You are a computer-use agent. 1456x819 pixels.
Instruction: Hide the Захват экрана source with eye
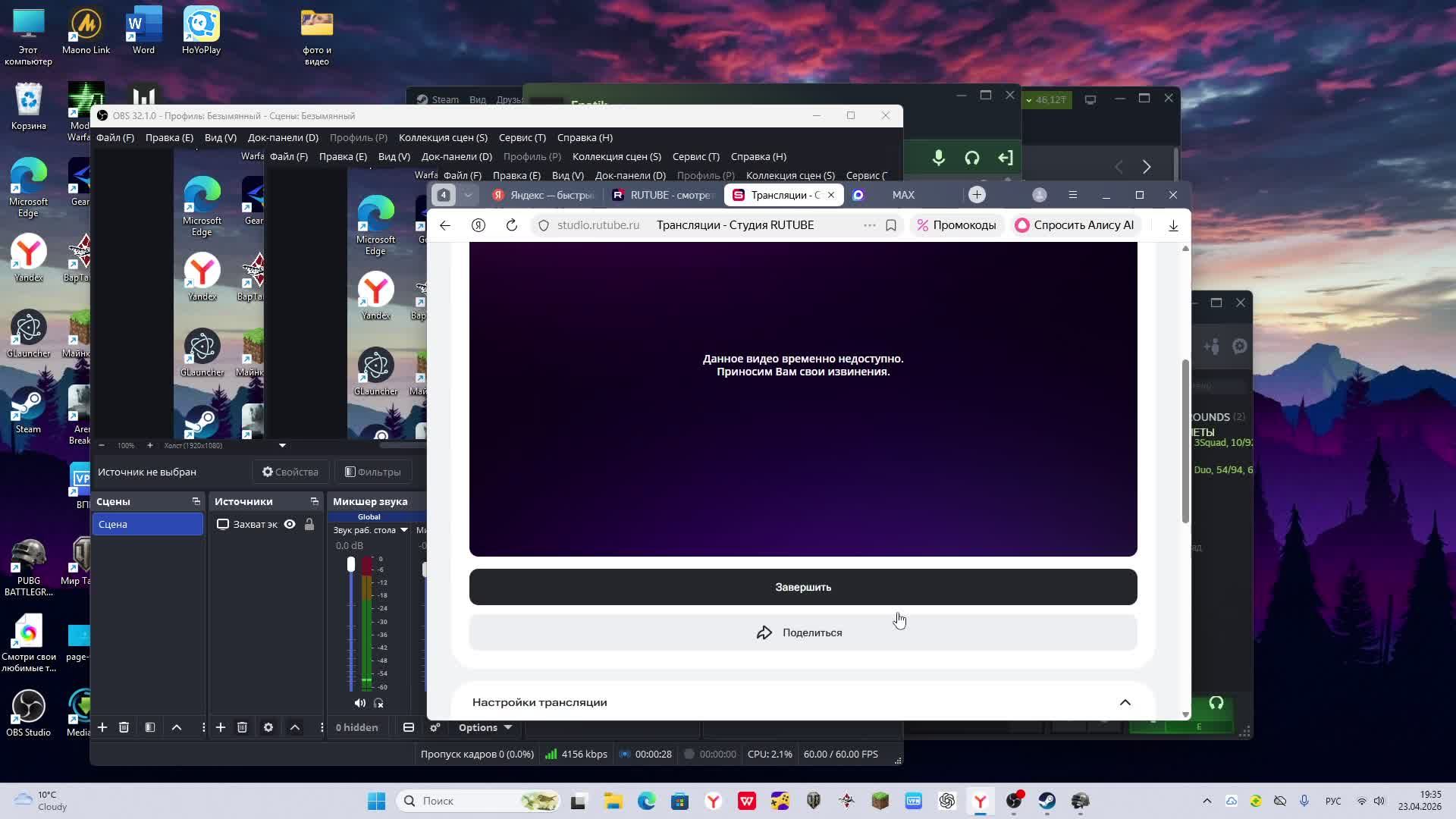point(290,524)
